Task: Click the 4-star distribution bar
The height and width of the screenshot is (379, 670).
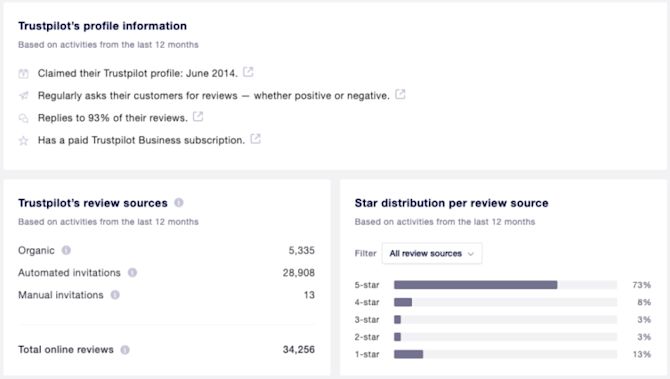Action: [x=505, y=303]
